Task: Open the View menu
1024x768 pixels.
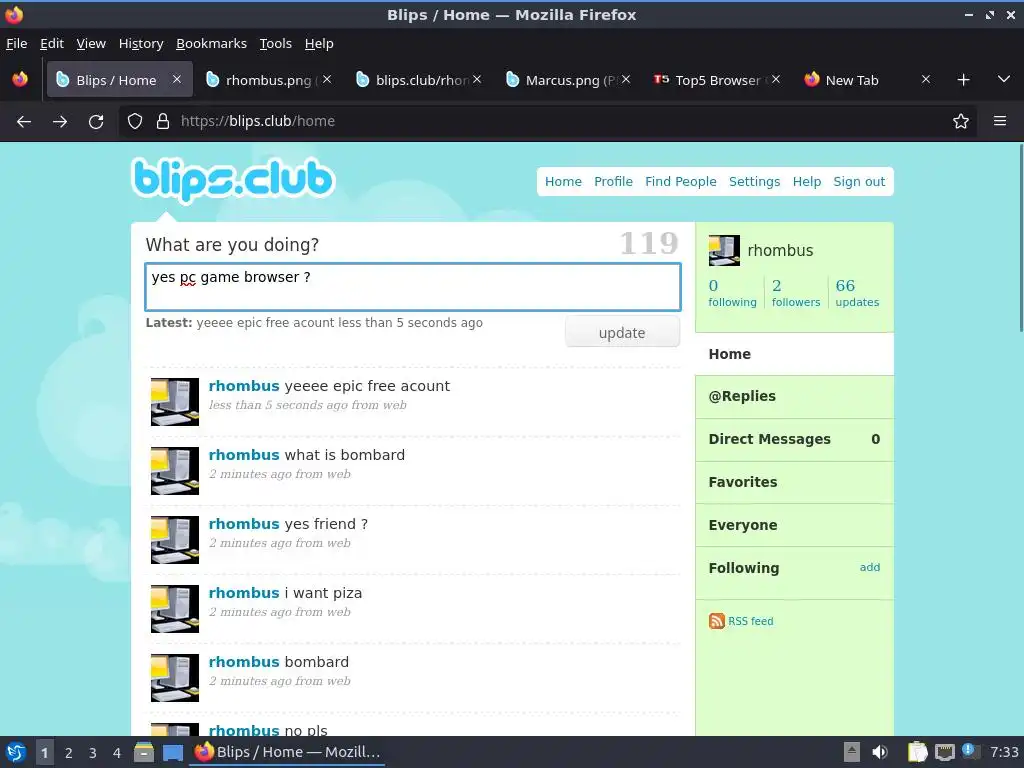Action: point(91,44)
